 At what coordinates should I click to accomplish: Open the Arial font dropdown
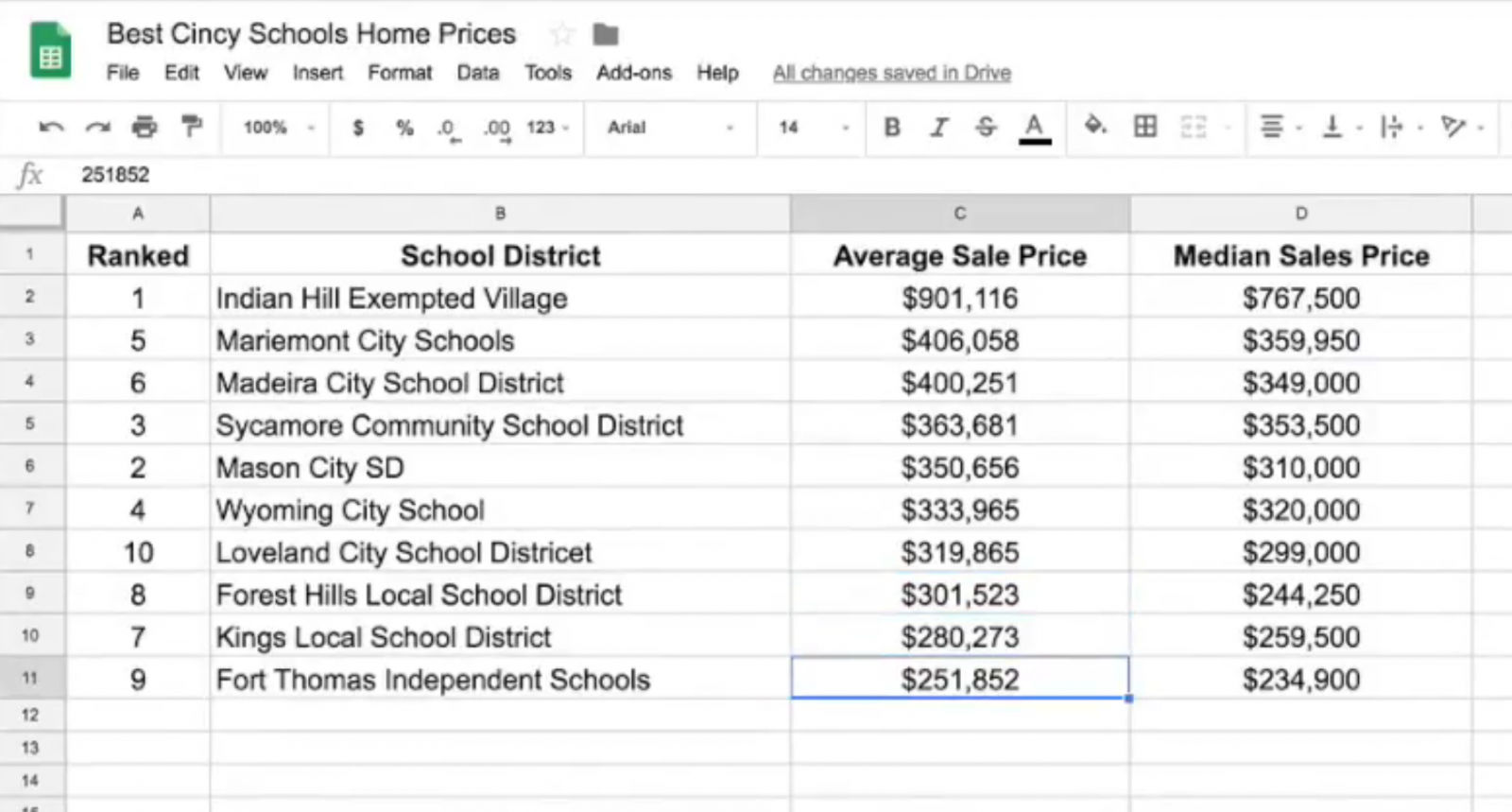670,128
